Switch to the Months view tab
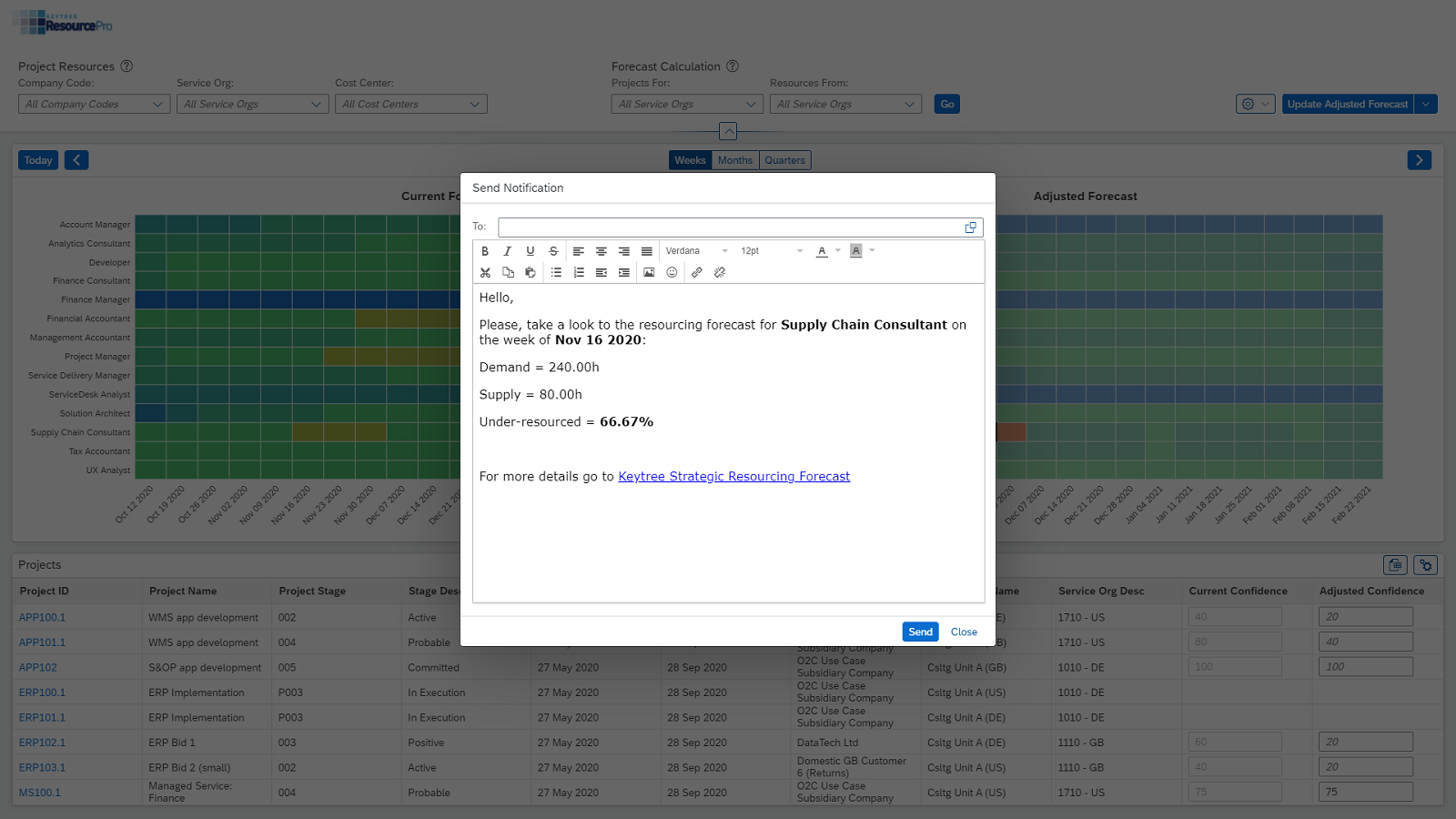 click(x=735, y=160)
